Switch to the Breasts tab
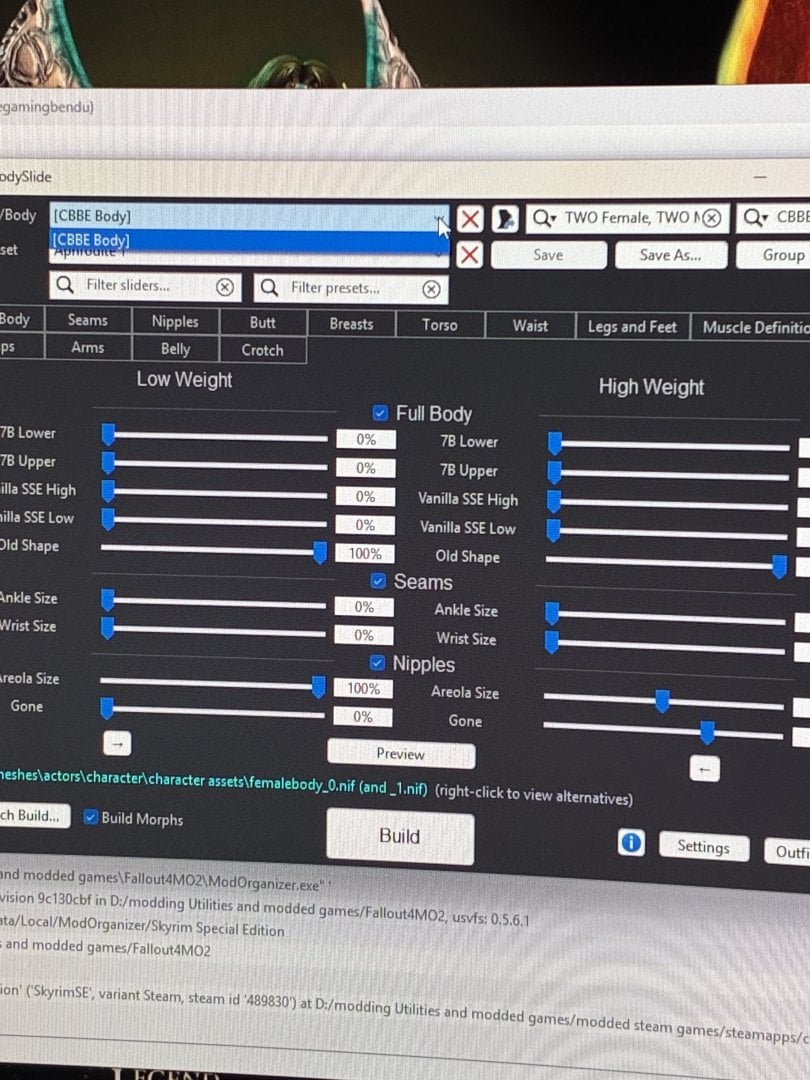 coord(351,324)
